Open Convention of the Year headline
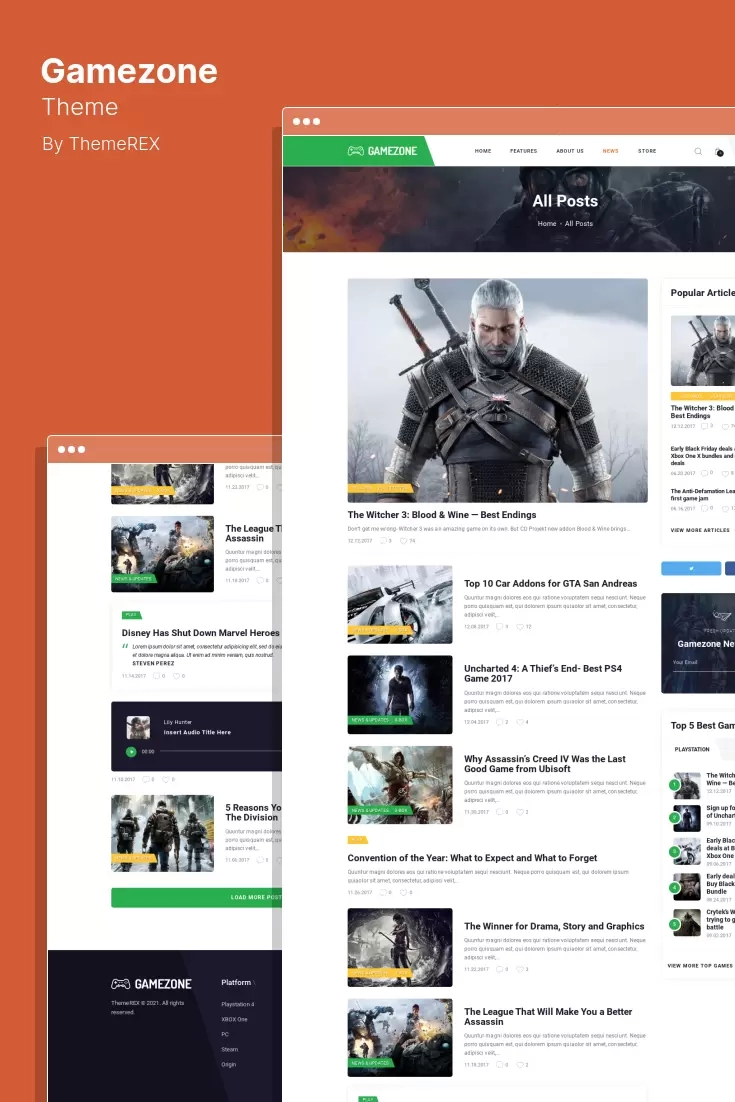The width and height of the screenshot is (735, 1102). point(472,858)
